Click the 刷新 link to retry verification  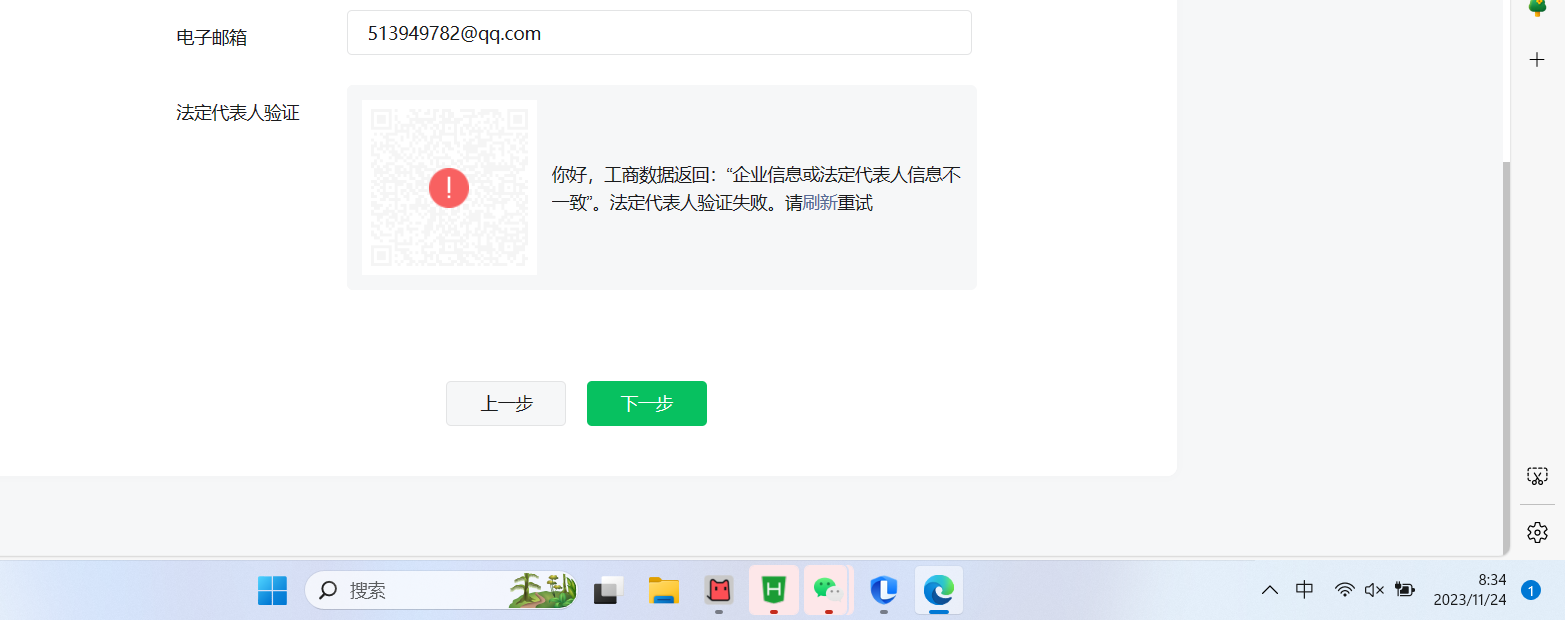[x=820, y=203]
